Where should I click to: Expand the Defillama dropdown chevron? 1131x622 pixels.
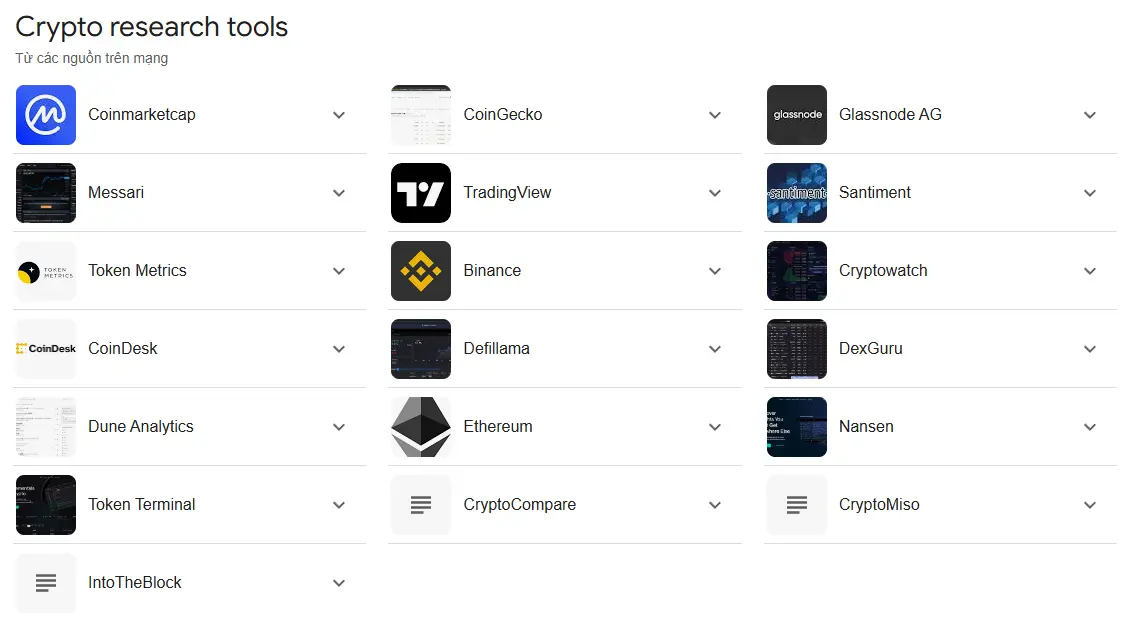tap(715, 349)
